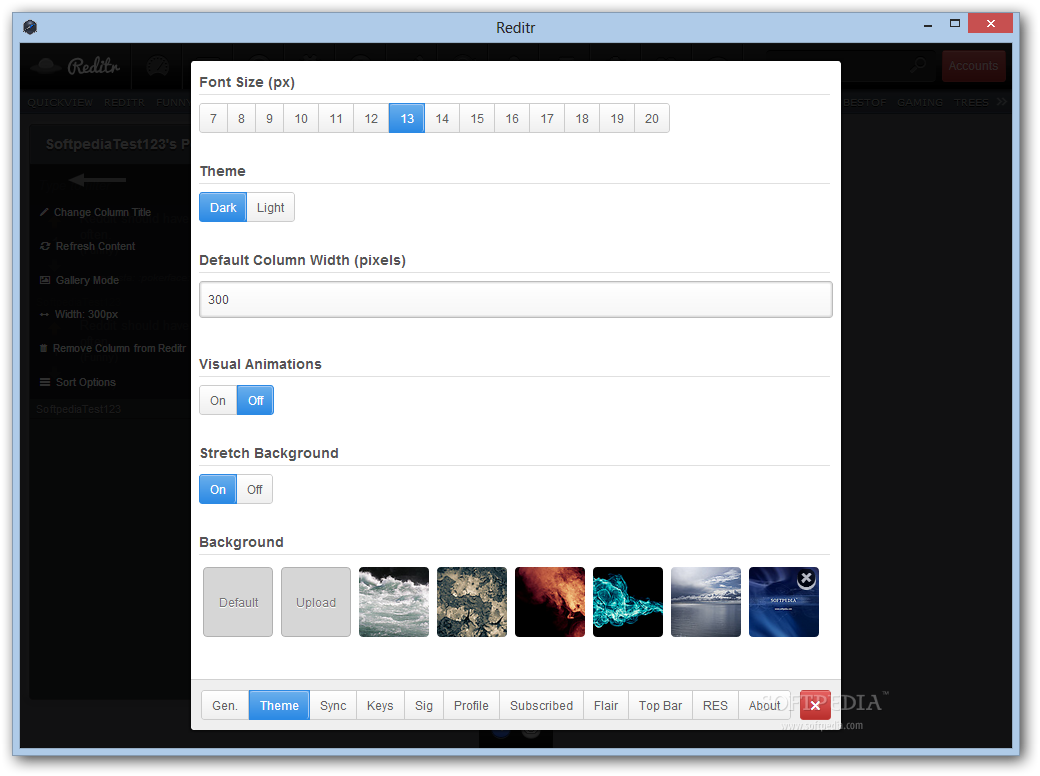
Task: Open the Sync settings tab
Action: [333, 706]
